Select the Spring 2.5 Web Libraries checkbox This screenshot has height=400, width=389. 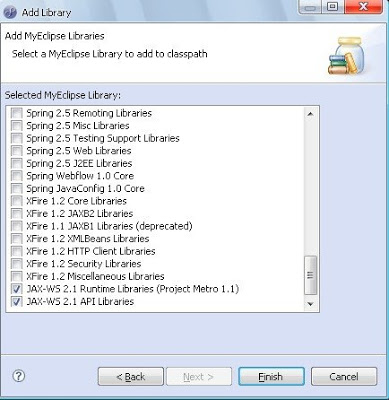[x=16, y=151]
